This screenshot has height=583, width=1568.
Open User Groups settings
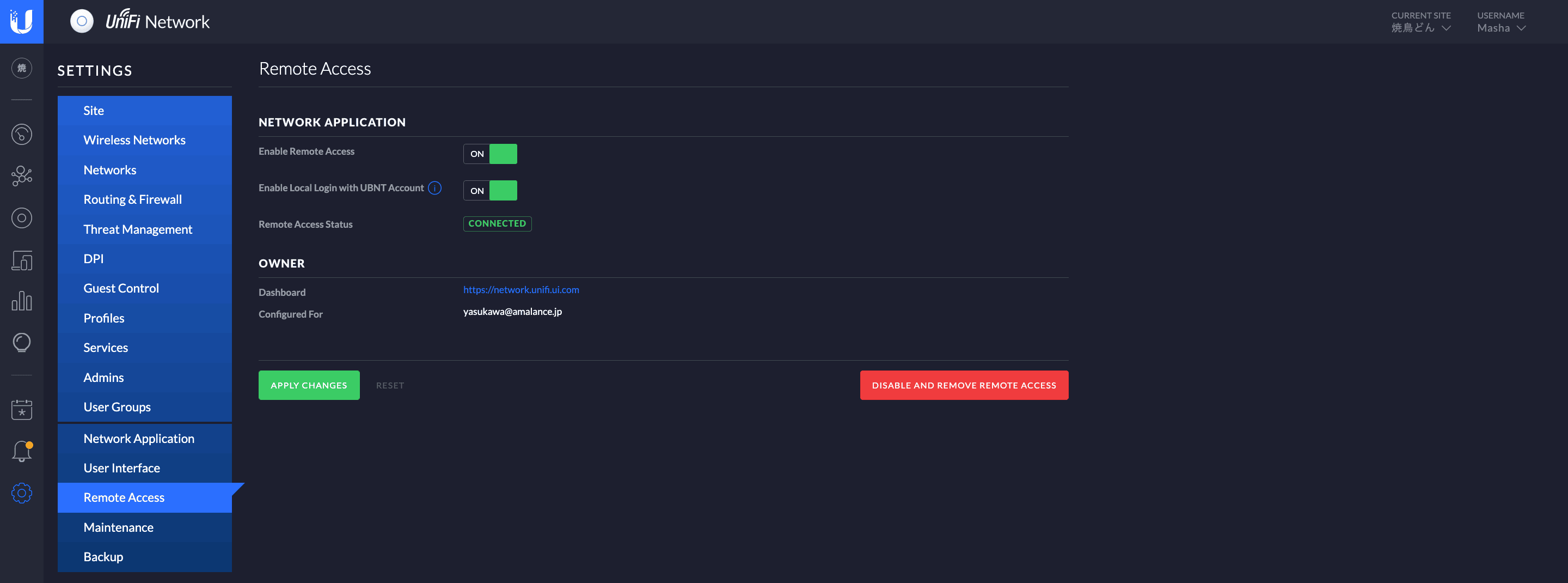145,407
